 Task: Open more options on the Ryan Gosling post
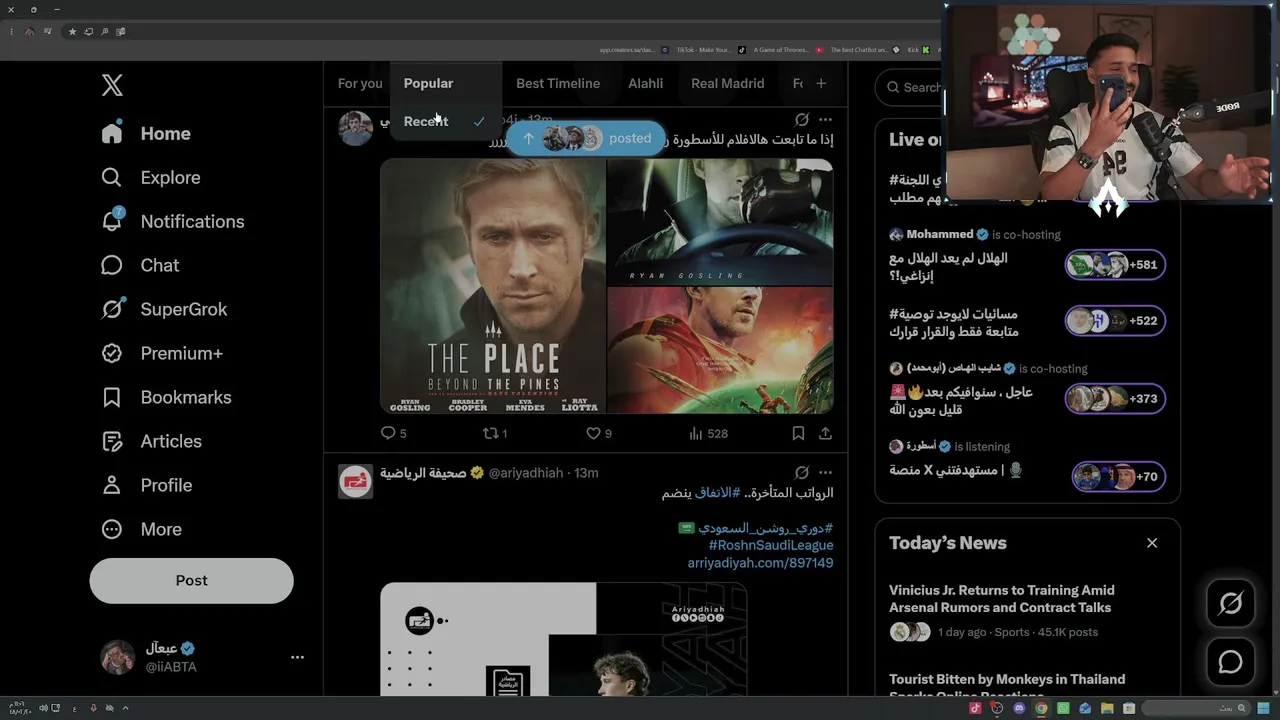coord(825,120)
